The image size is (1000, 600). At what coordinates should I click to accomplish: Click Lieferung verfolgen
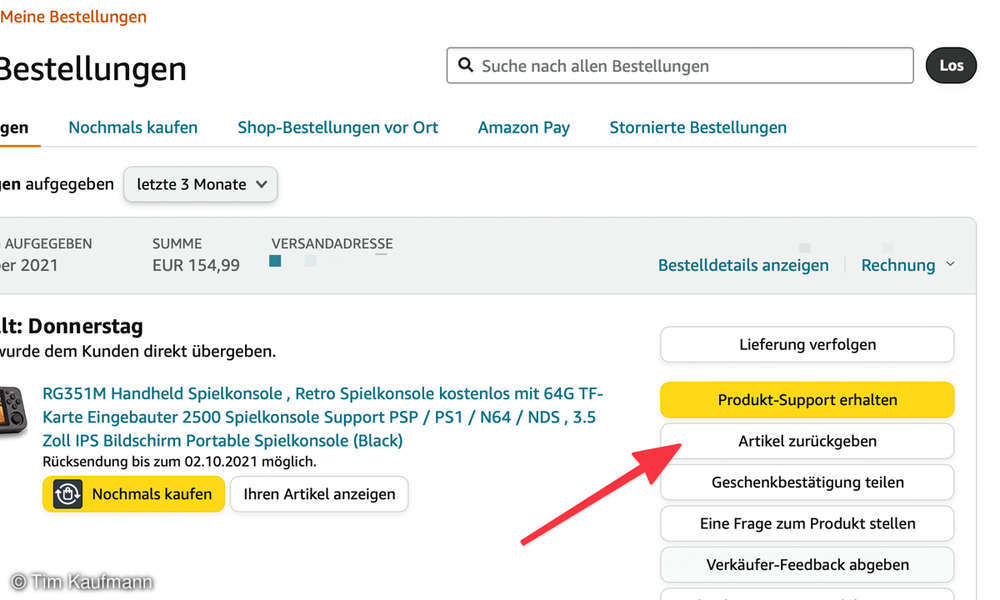coord(806,344)
